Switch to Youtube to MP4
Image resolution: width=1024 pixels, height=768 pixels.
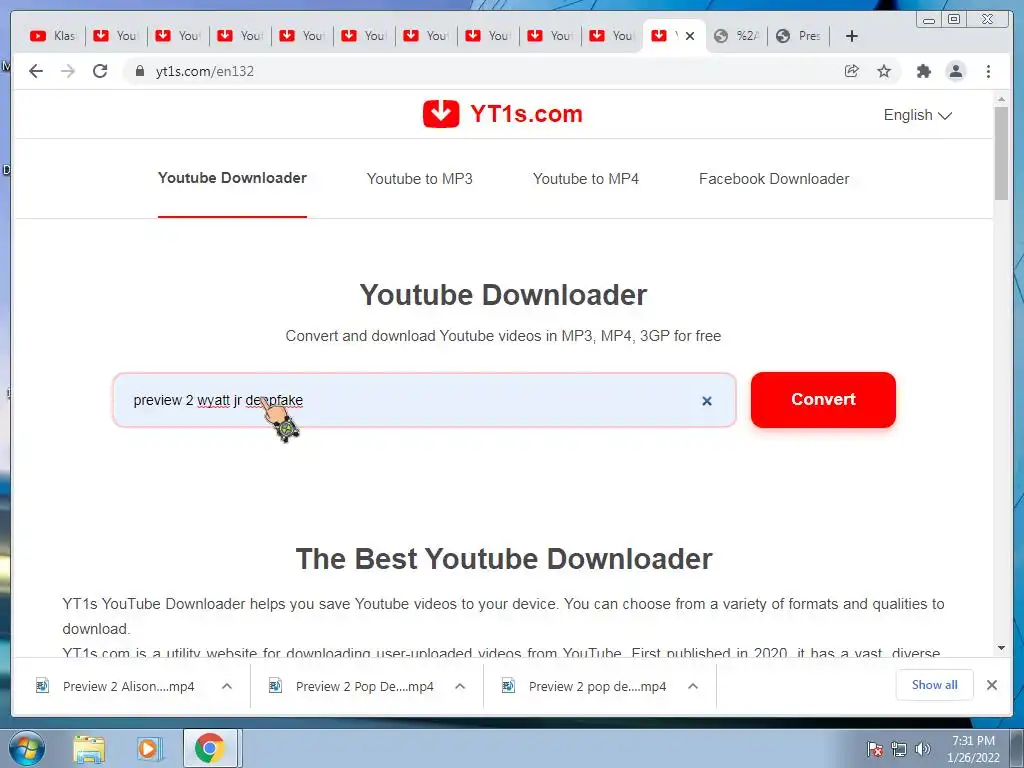click(x=586, y=179)
